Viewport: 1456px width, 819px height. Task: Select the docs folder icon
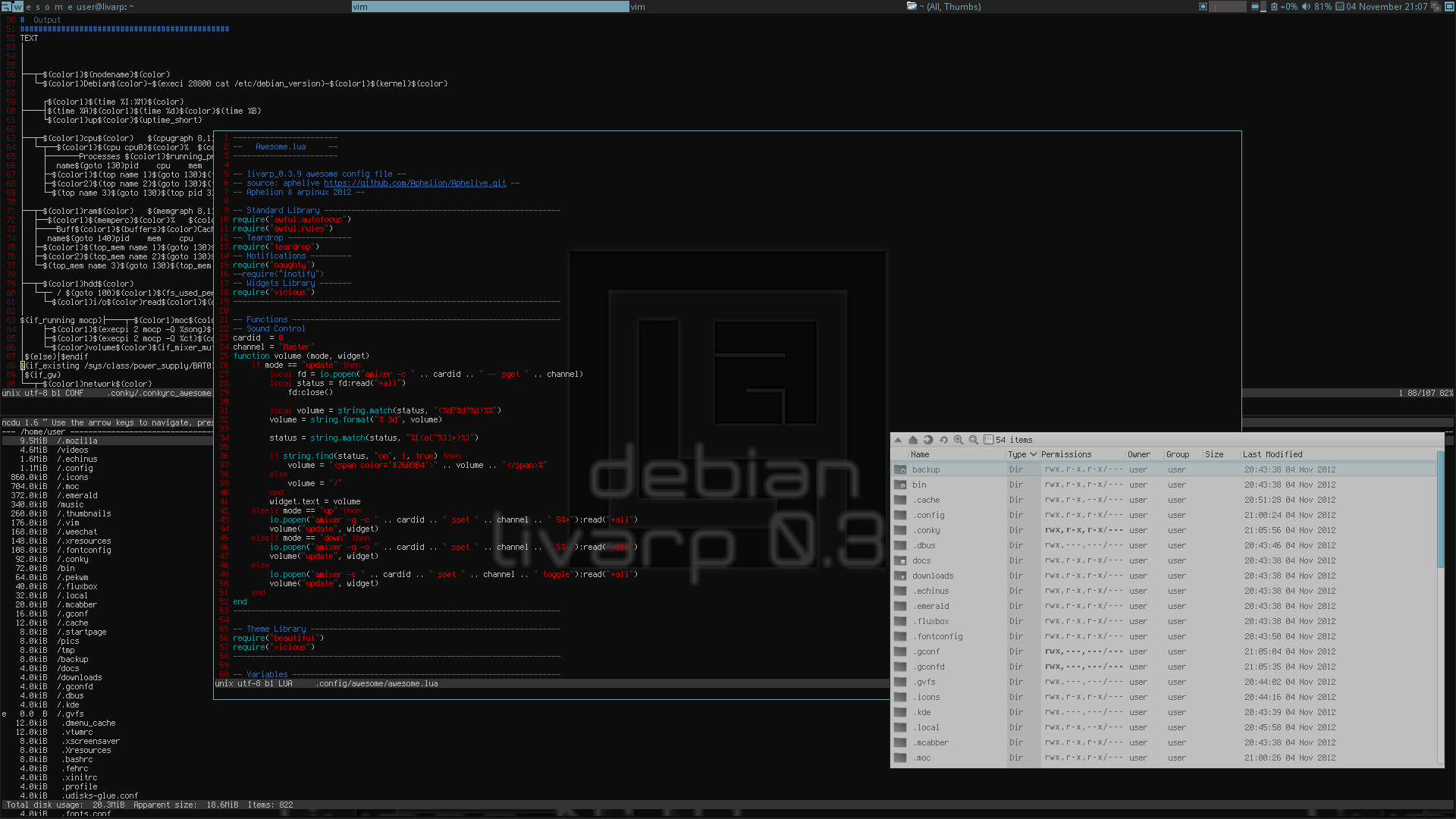[900, 560]
